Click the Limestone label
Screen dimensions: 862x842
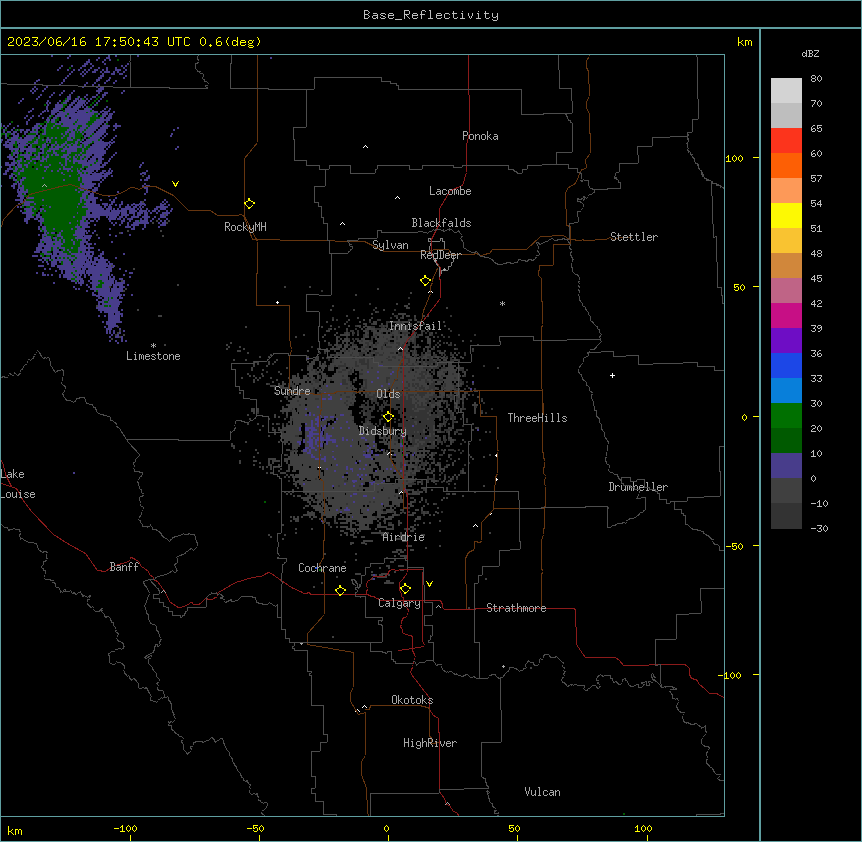(x=153, y=356)
